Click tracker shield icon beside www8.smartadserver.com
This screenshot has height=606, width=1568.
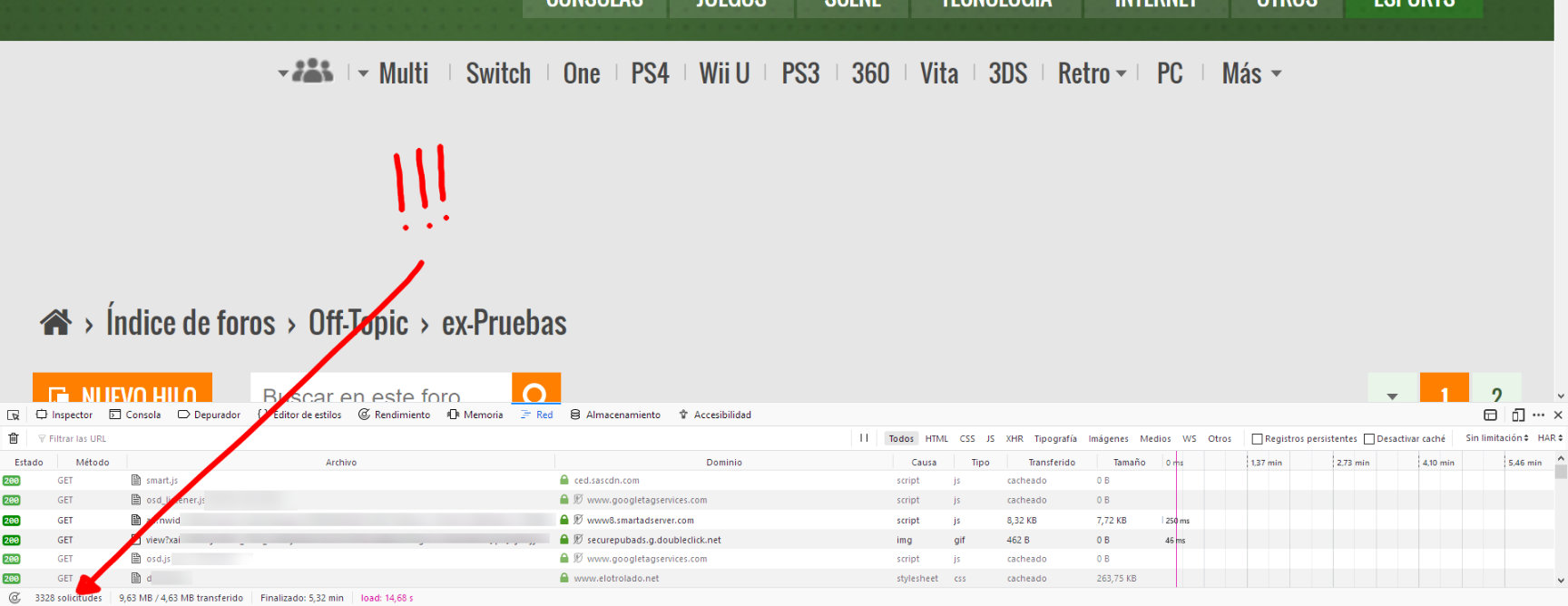tap(578, 521)
